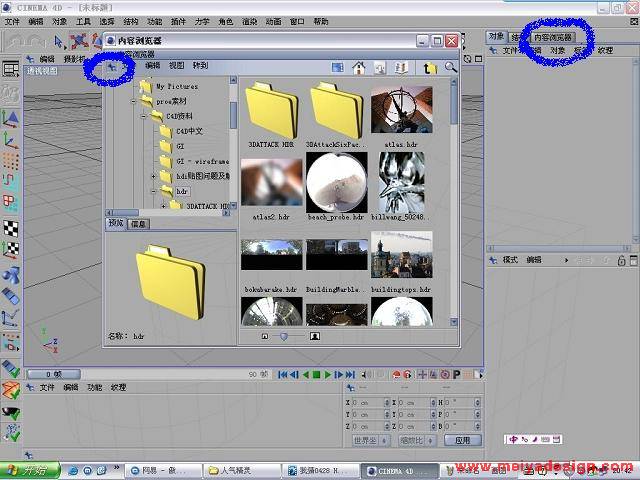Toggle the parameter P key icon
This screenshot has height=480, width=640.
(x=456, y=374)
